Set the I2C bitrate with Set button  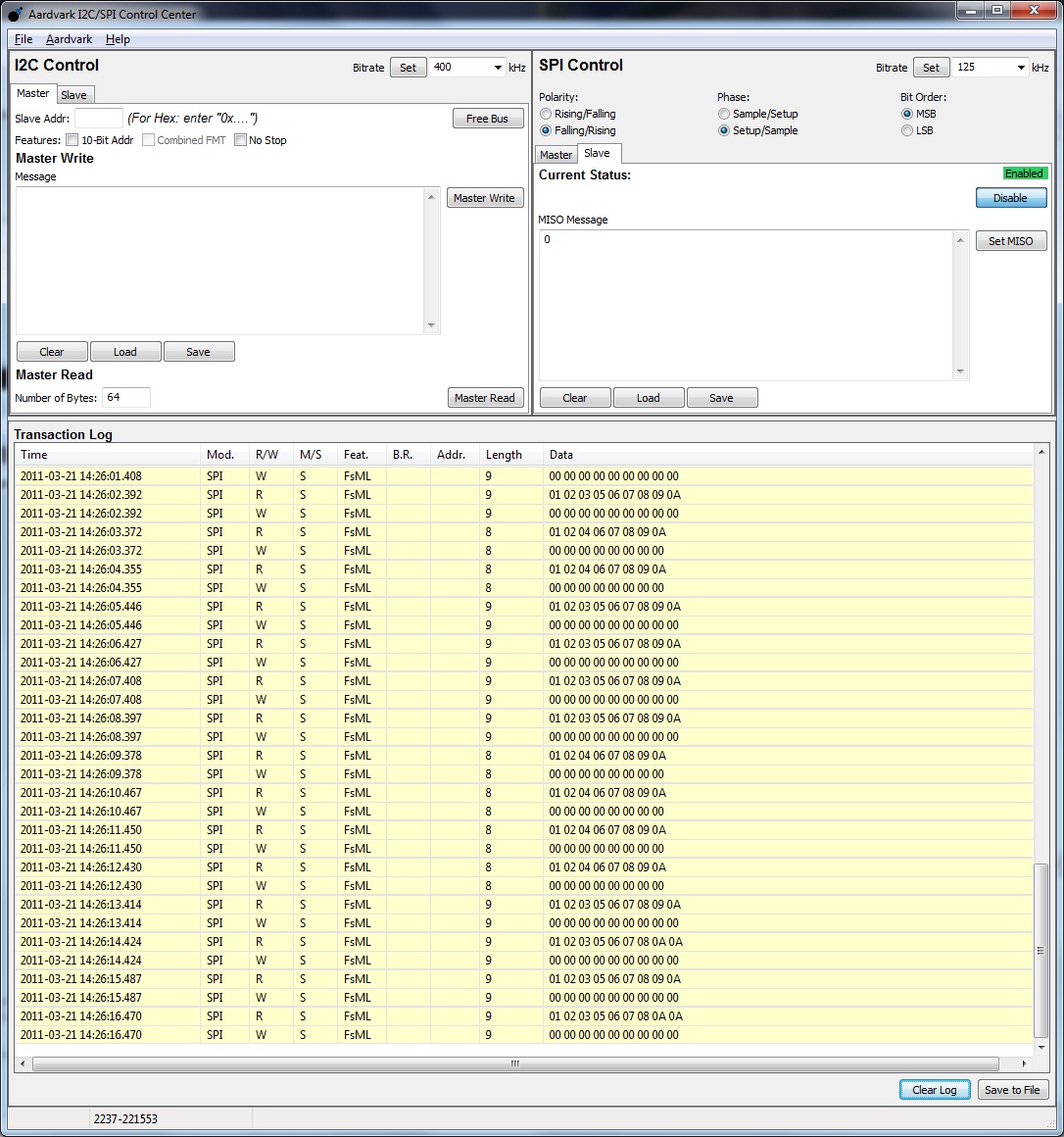click(x=408, y=68)
